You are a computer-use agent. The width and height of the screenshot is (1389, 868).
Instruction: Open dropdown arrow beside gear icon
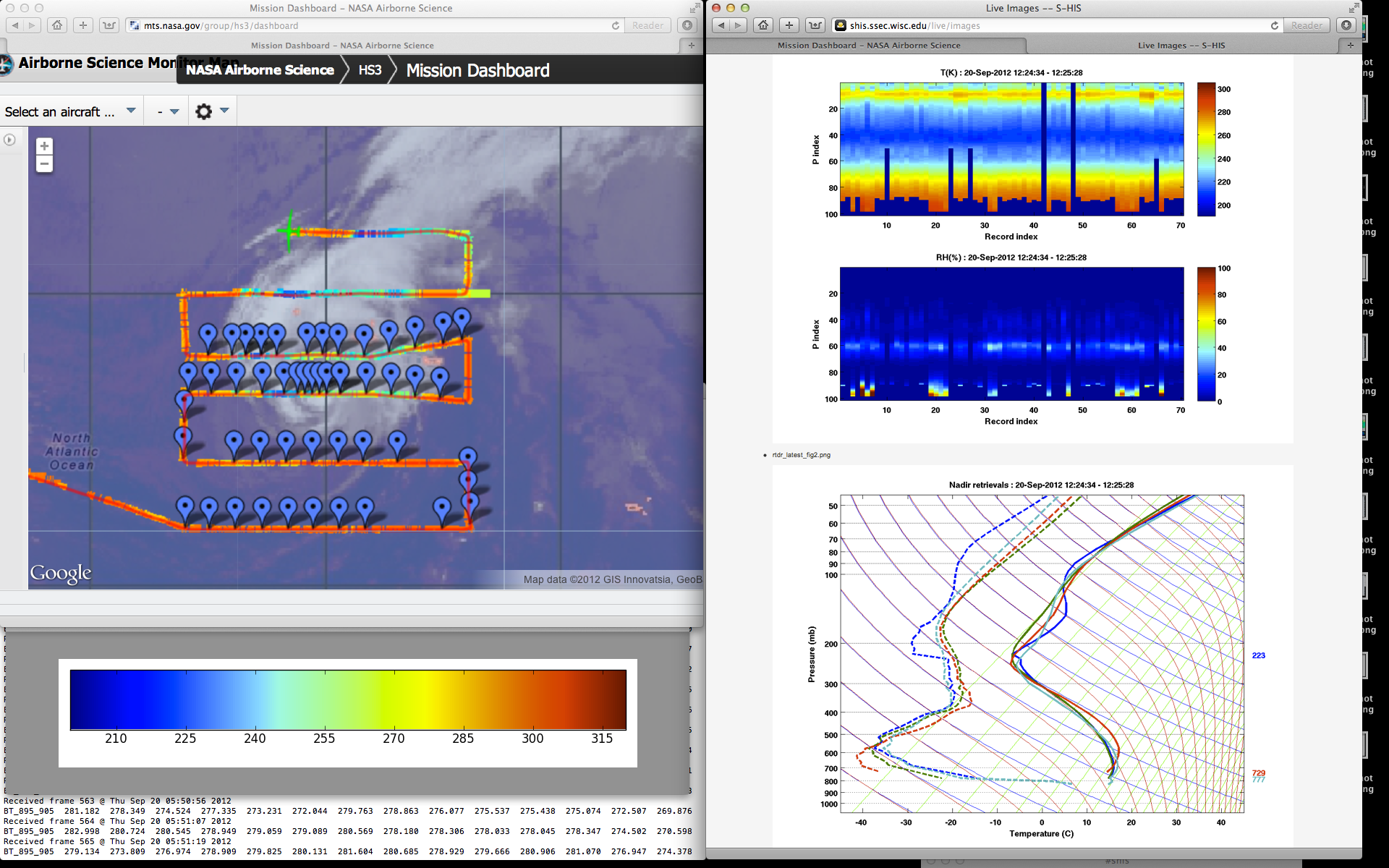tap(224, 111)
